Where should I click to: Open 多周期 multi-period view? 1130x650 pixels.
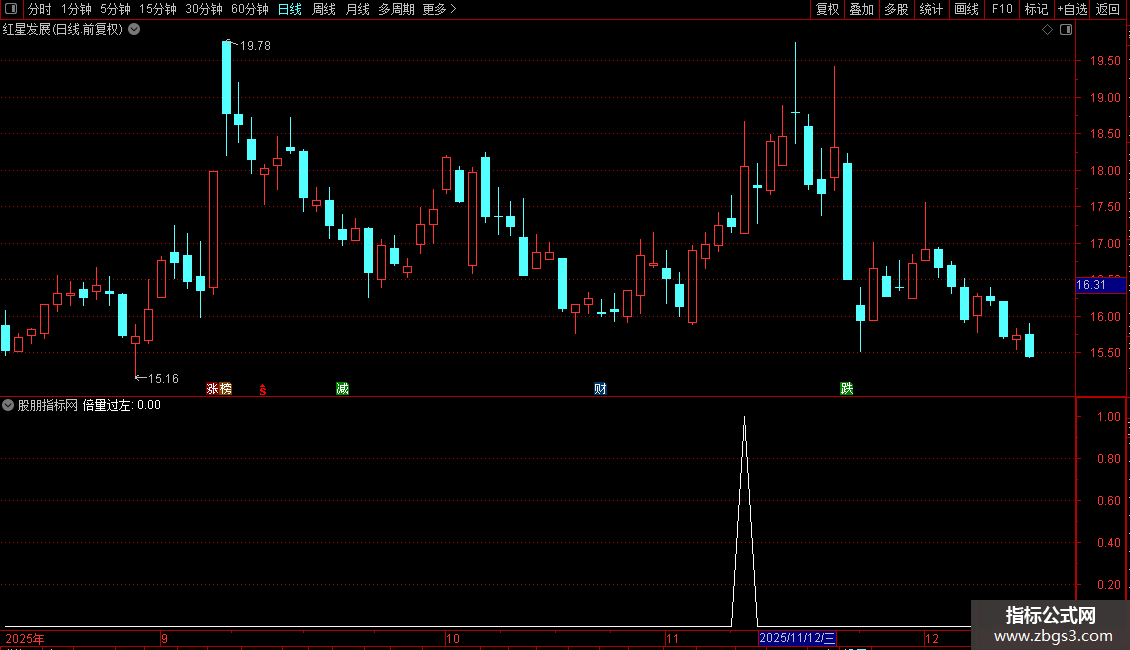[396, 9]
